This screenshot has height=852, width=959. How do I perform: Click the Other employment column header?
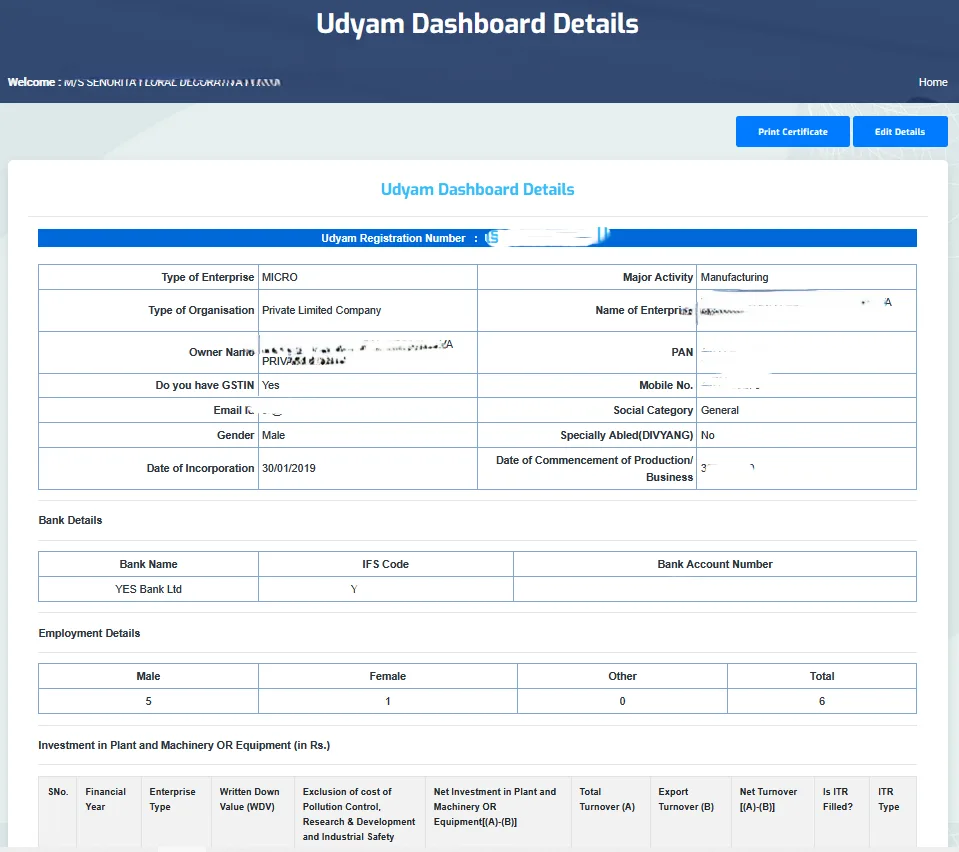tap(622, 676)
